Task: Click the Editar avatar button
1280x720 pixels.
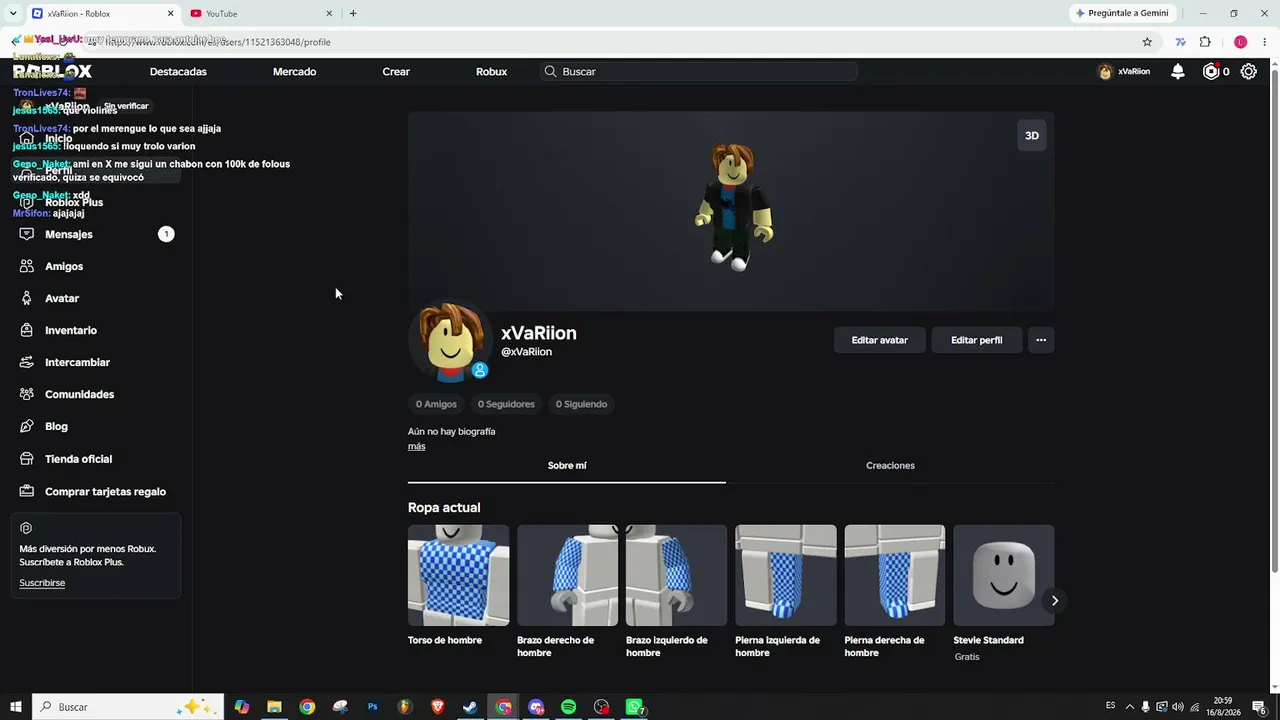Action: [x=880, y=340]
